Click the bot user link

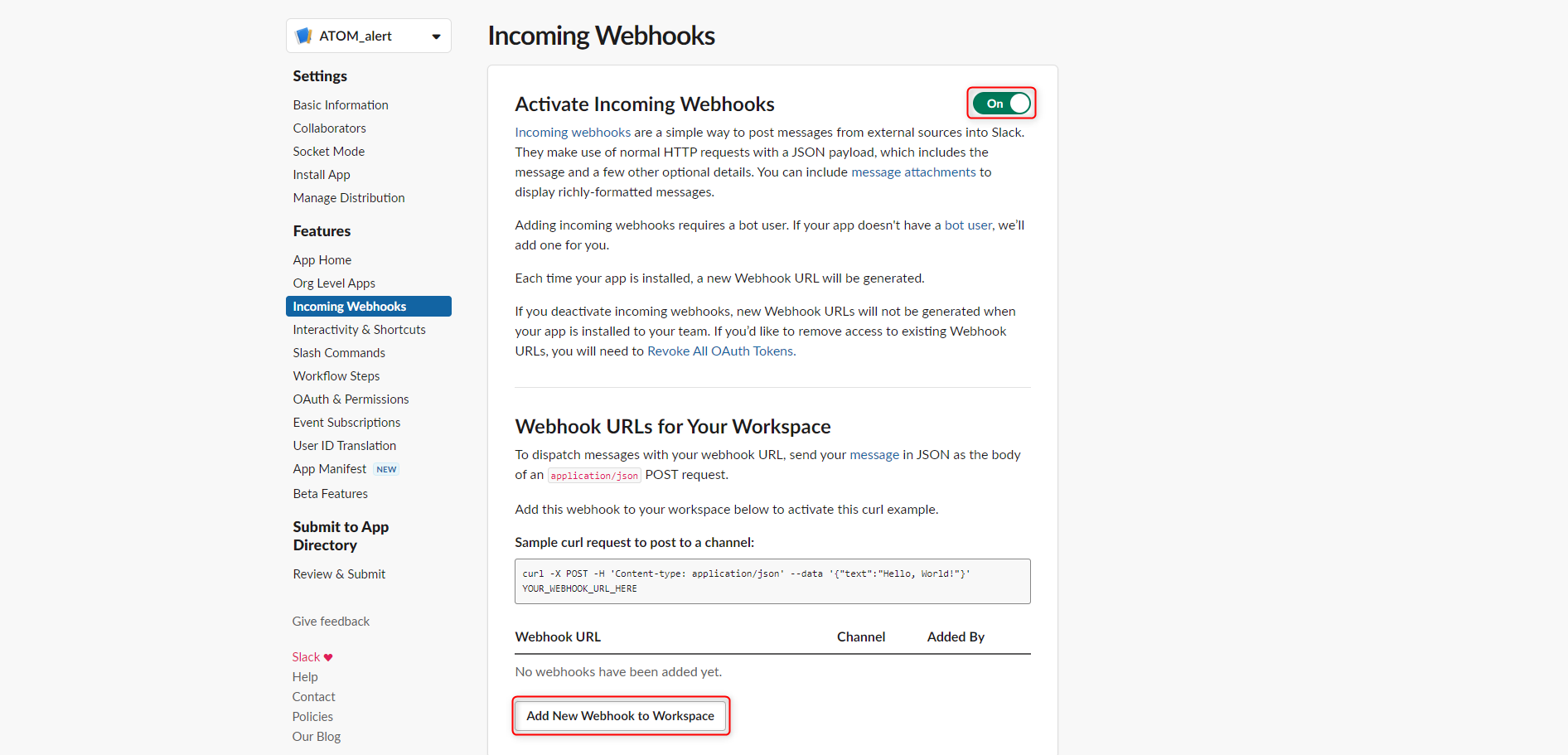967,225
